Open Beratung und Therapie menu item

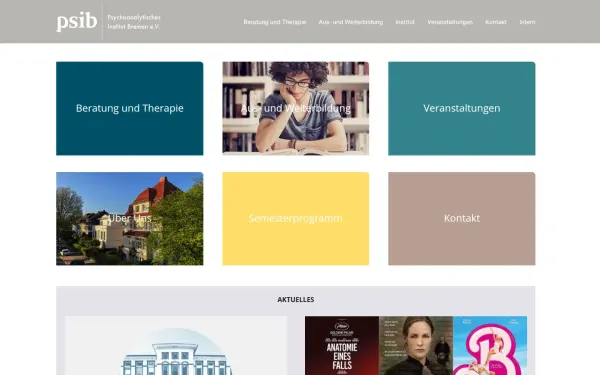[x=275, y=22]
